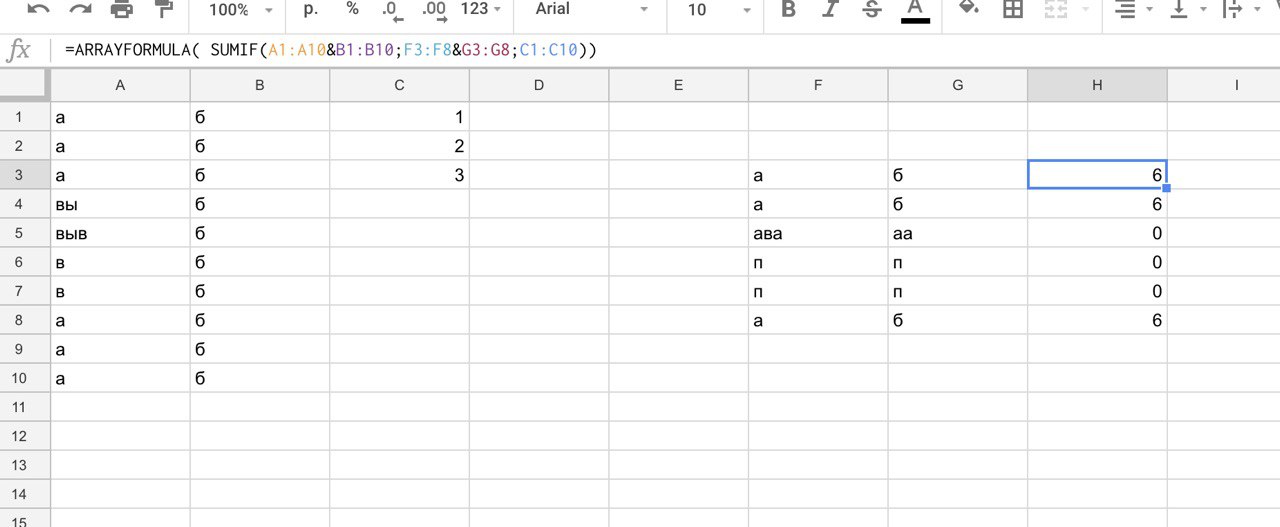This screenshot has width=1280, height=527.
Task: Select row 14 header
Action: coord(25,494)
